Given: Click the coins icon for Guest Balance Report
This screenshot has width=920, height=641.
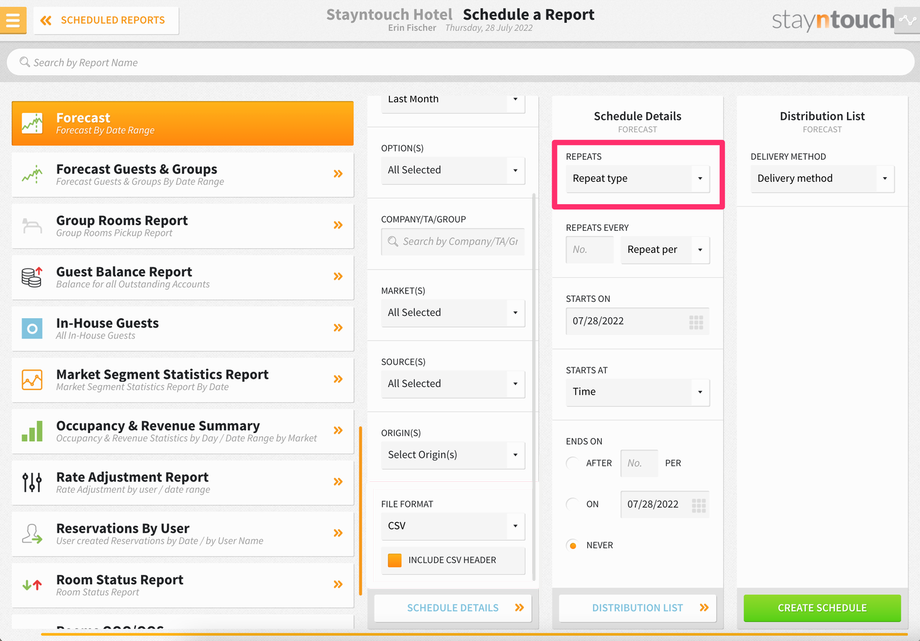Looking at the screenshot, I should (32, 276).
